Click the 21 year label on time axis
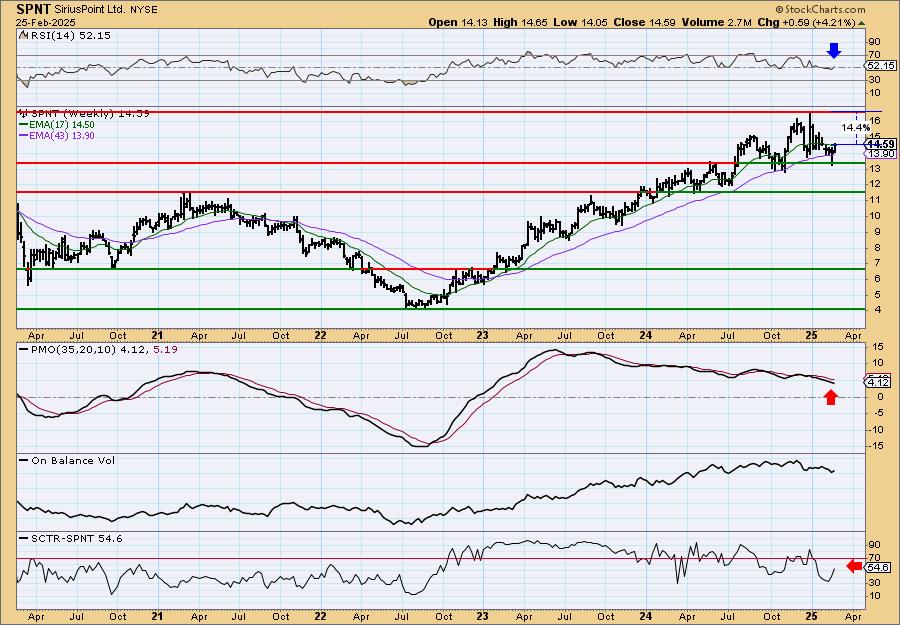900x625 pixels. (x=157, y=335)
